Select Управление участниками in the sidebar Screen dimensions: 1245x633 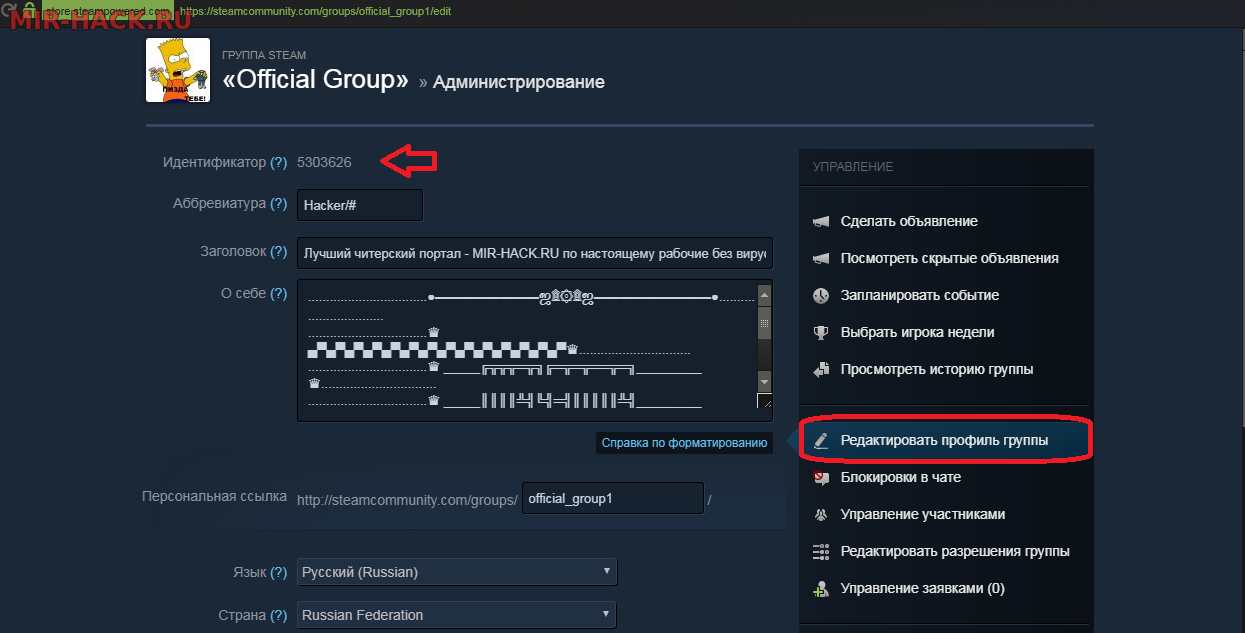pos(922,515)
